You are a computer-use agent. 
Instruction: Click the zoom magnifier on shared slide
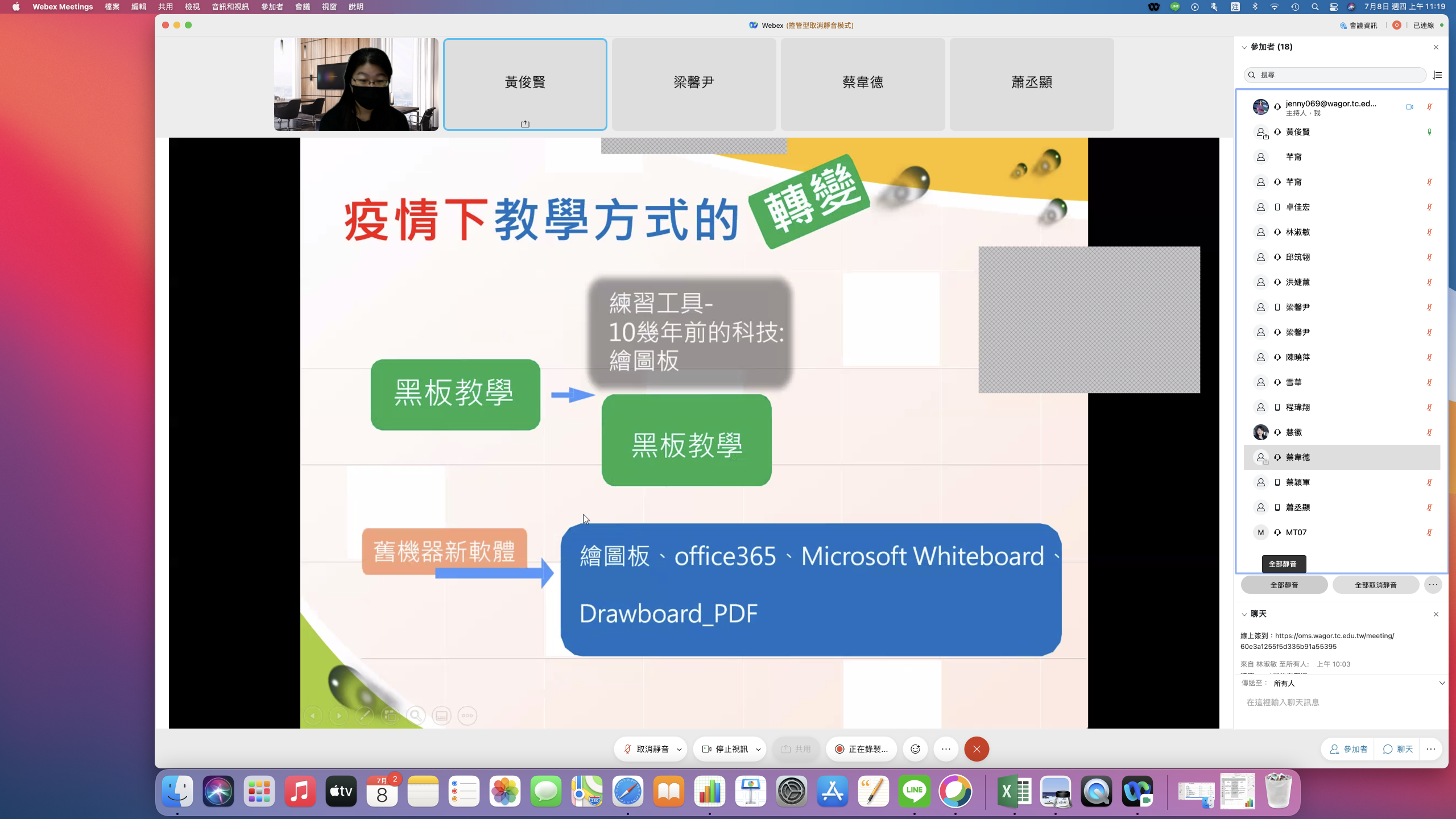416,715
